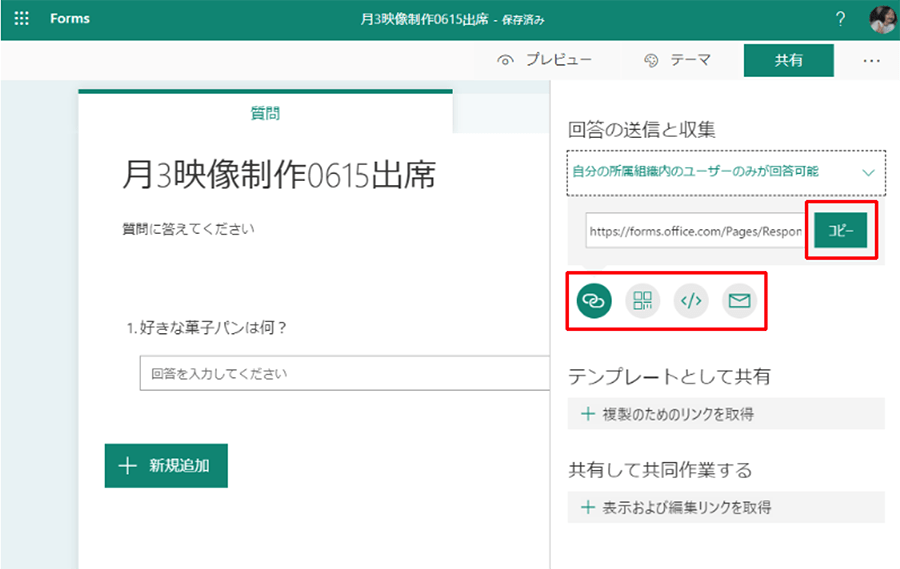This screenshot has height=569, width=900.
Task: Select the email share icon
Action: [739, 300]
